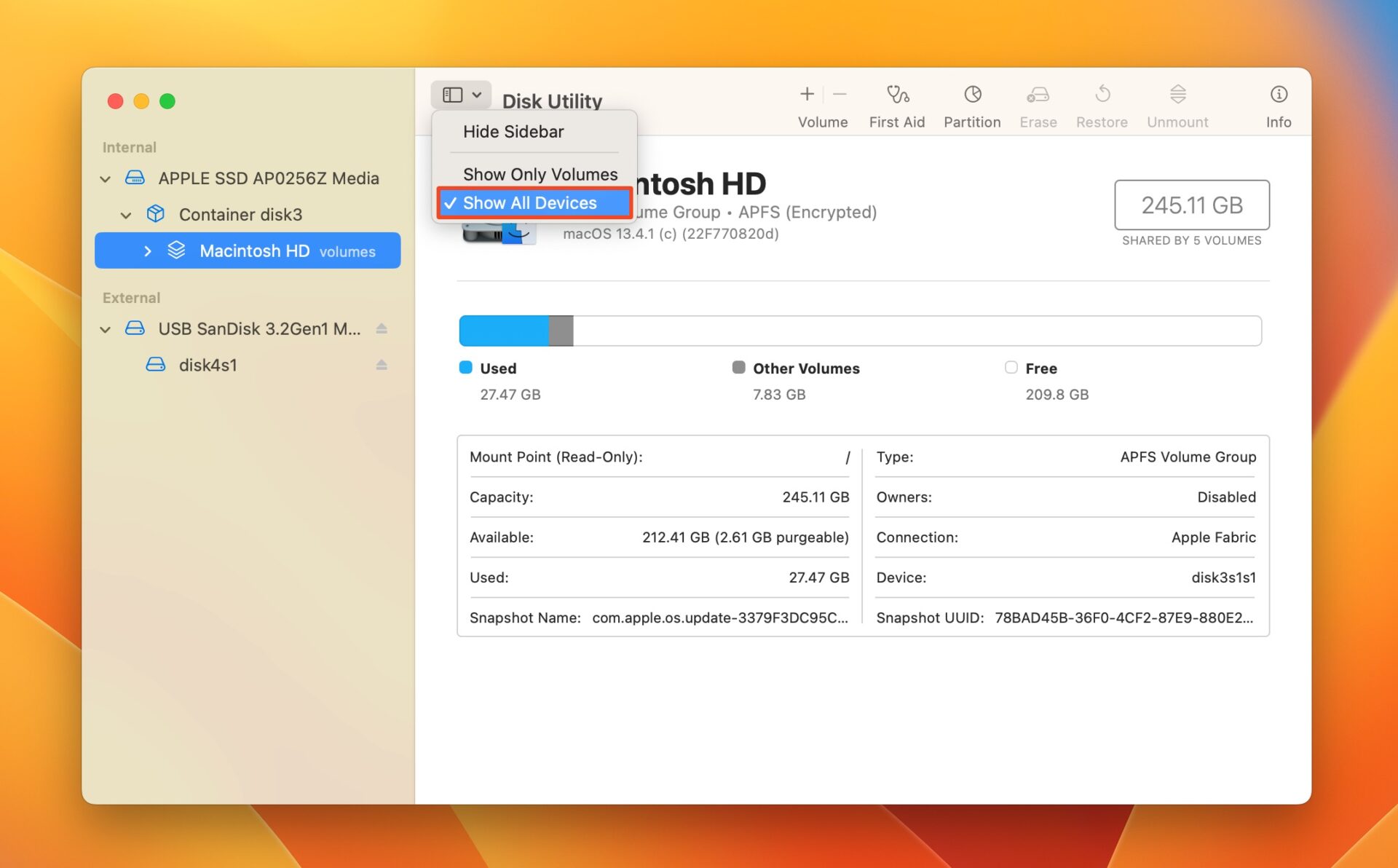This screenshot has height=868, width=1398.
Task: Click the 245.11 GB capacity badge
Action: 1191,205
